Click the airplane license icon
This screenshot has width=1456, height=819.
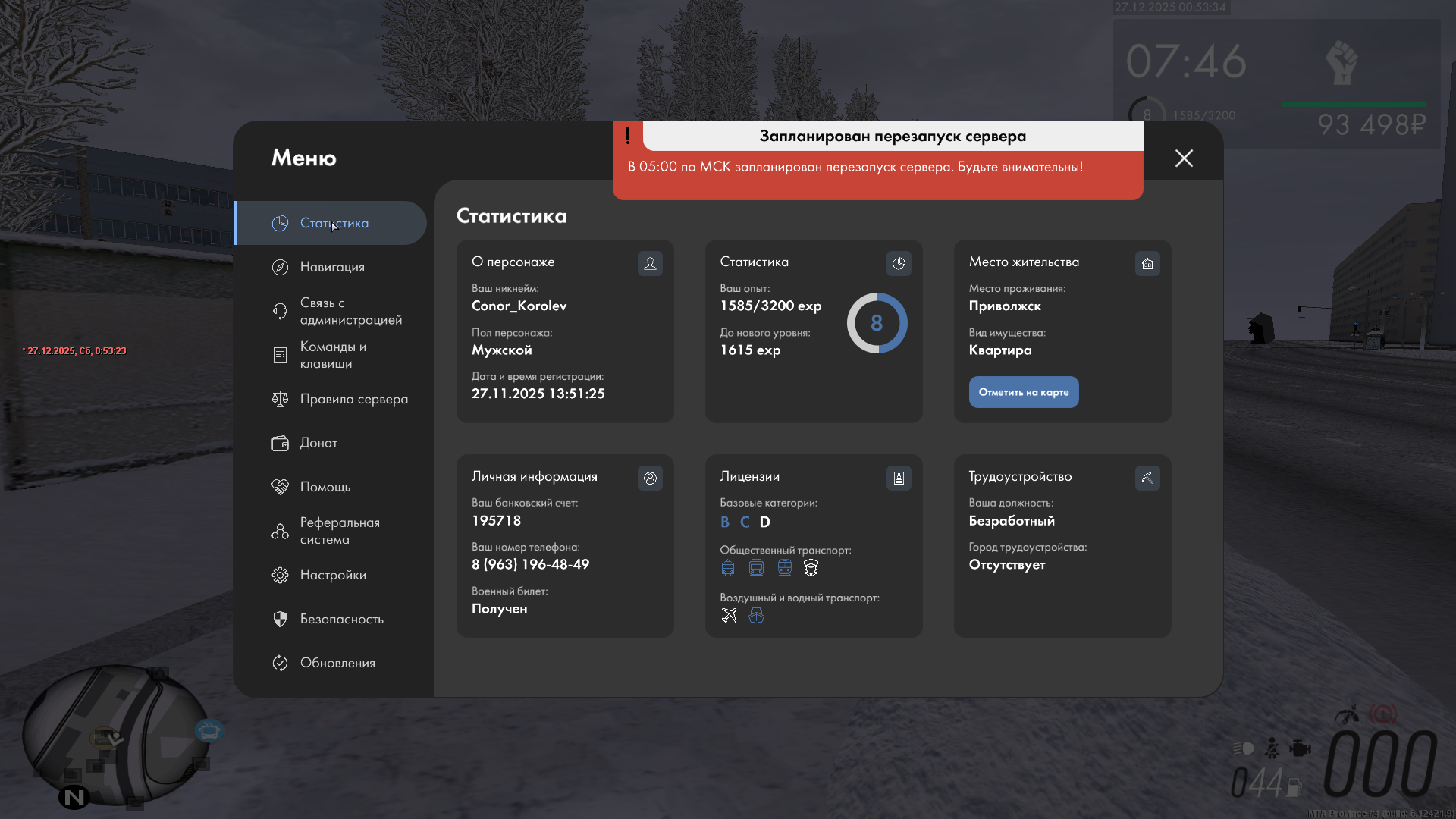tap(729, 616)
